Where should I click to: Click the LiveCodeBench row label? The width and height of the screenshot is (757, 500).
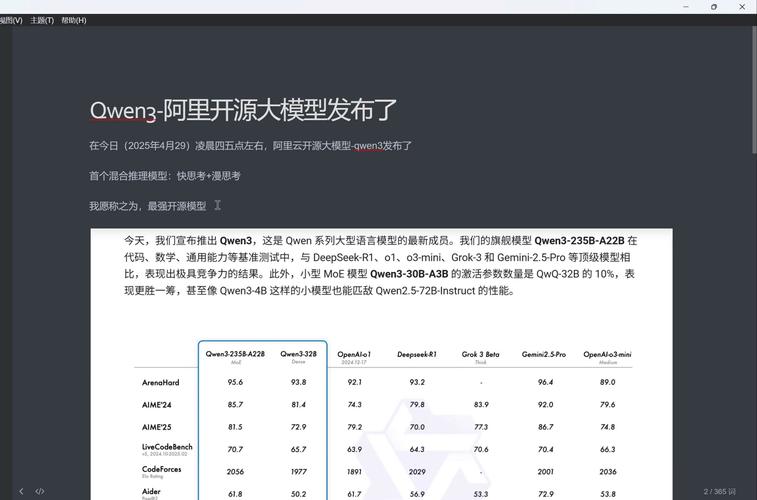167,449
